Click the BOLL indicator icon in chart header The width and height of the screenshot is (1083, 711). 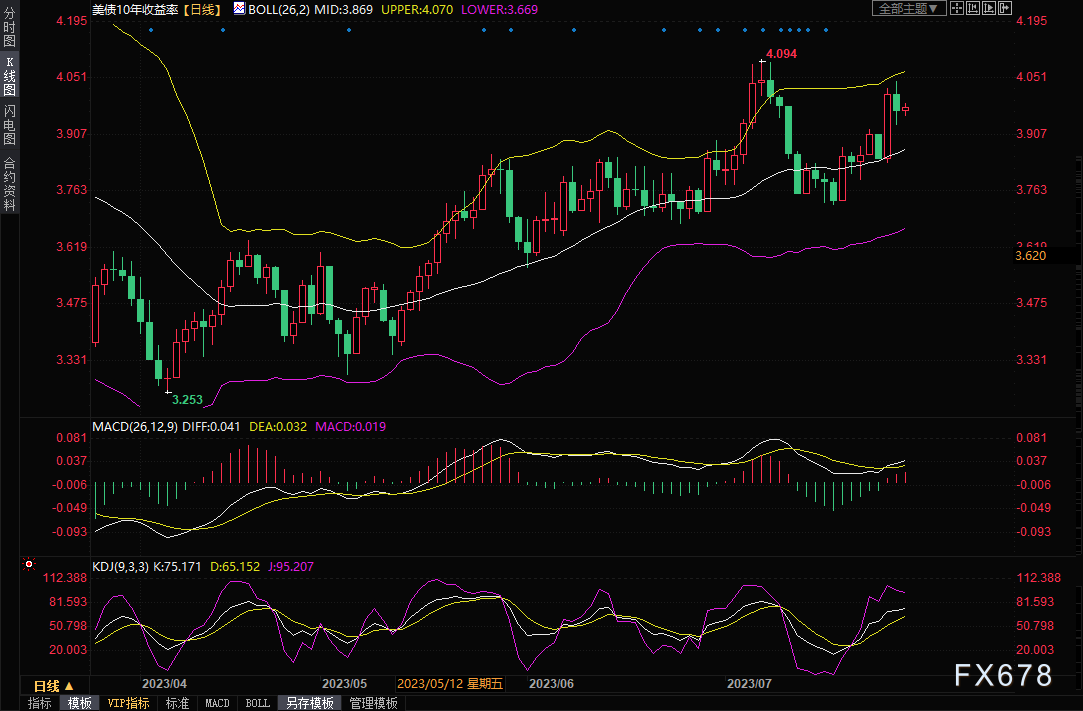pos(239,8)
